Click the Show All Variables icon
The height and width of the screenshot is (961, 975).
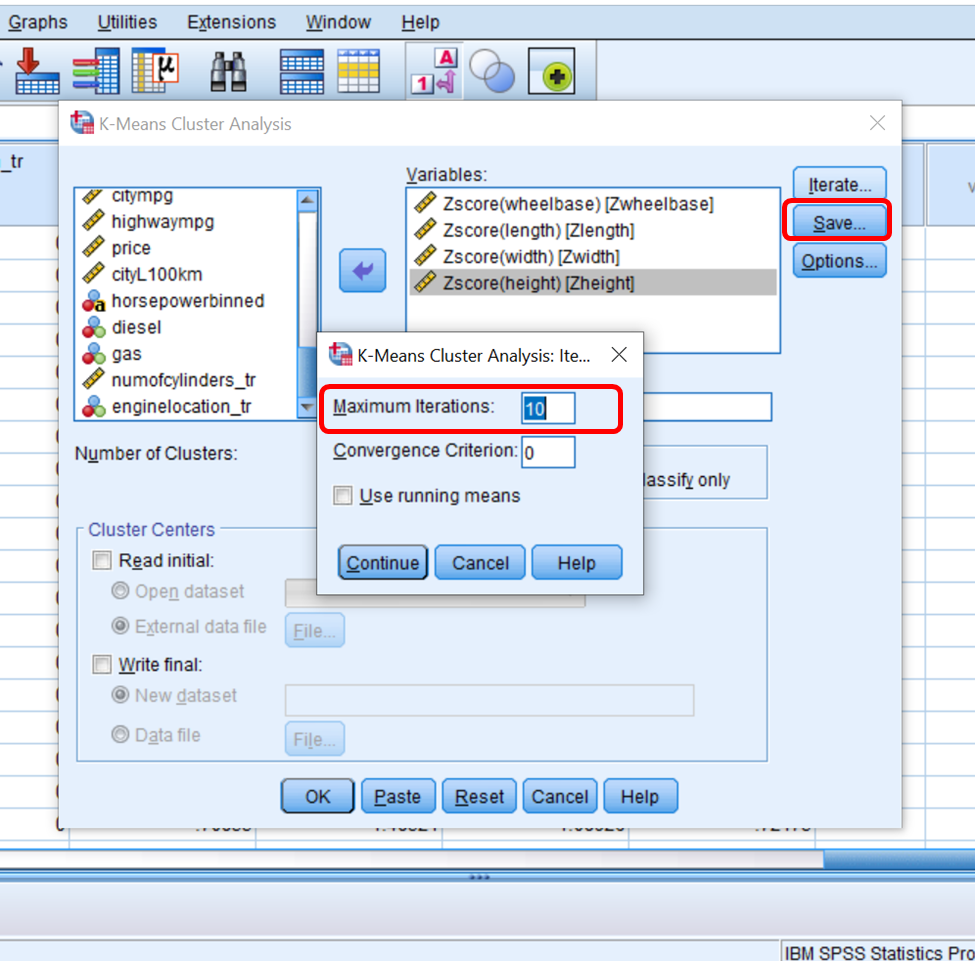click(x=551, y=70)
